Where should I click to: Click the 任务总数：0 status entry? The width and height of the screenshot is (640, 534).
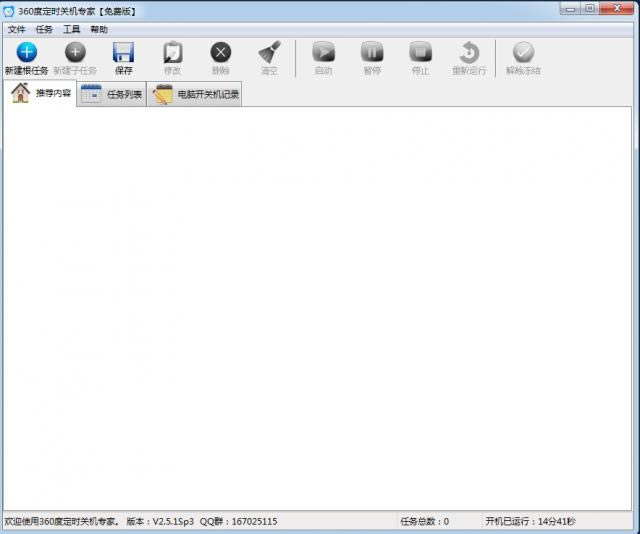click(424, 521)
